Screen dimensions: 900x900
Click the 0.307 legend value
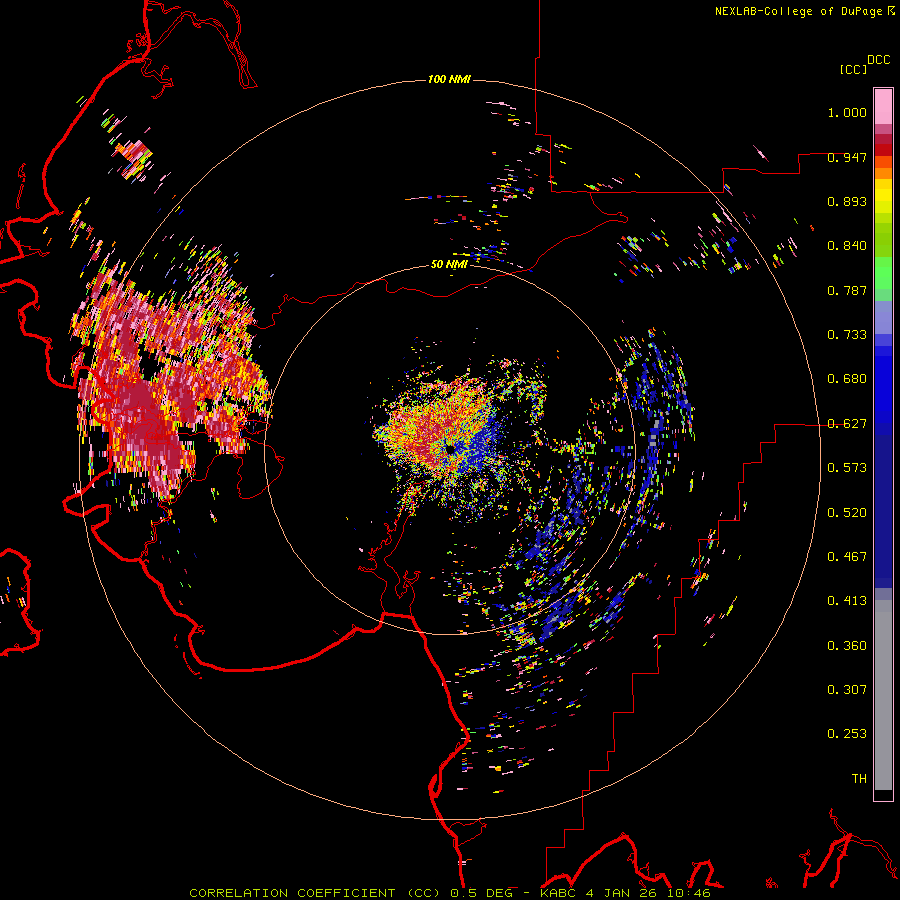(847, 690)
